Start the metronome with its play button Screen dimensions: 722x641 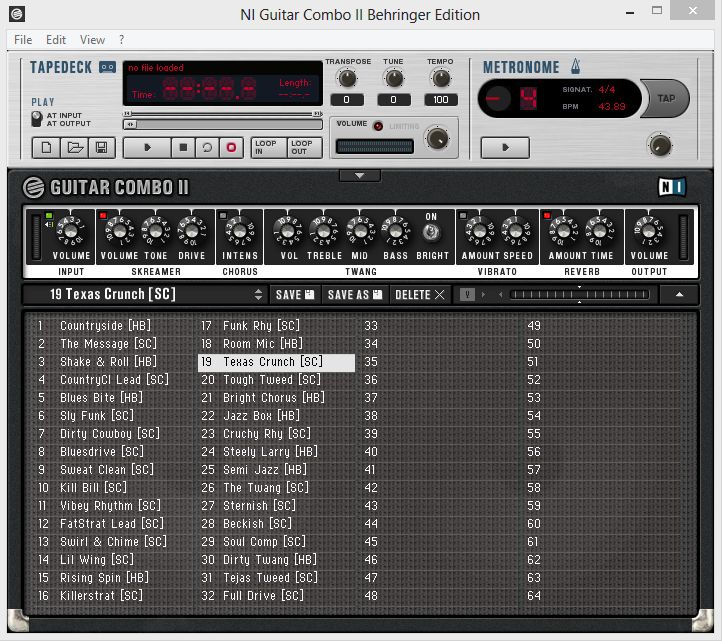point(505,148)
